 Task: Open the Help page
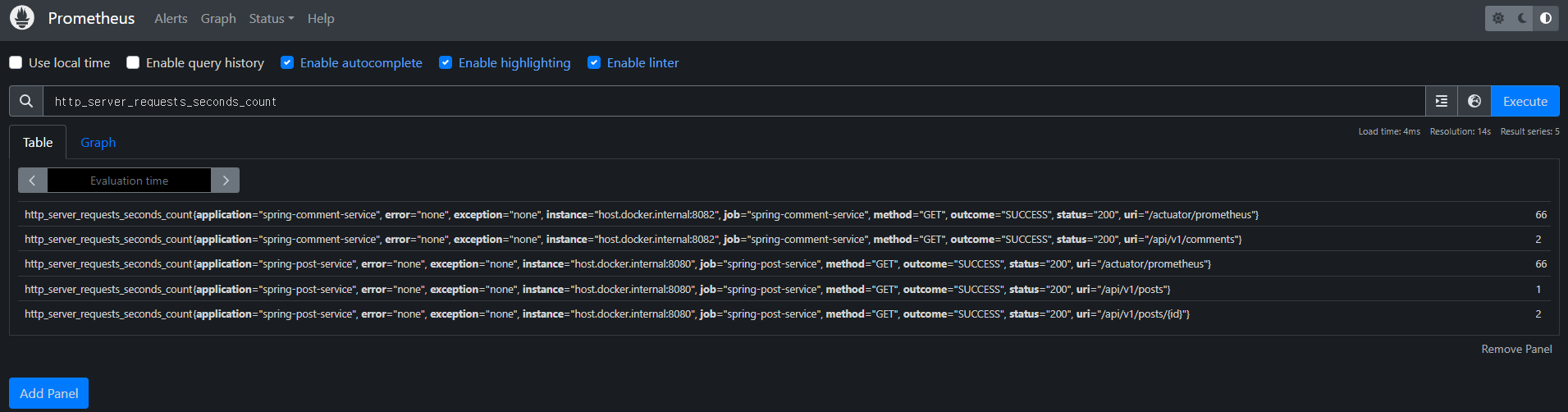[321, 18]
